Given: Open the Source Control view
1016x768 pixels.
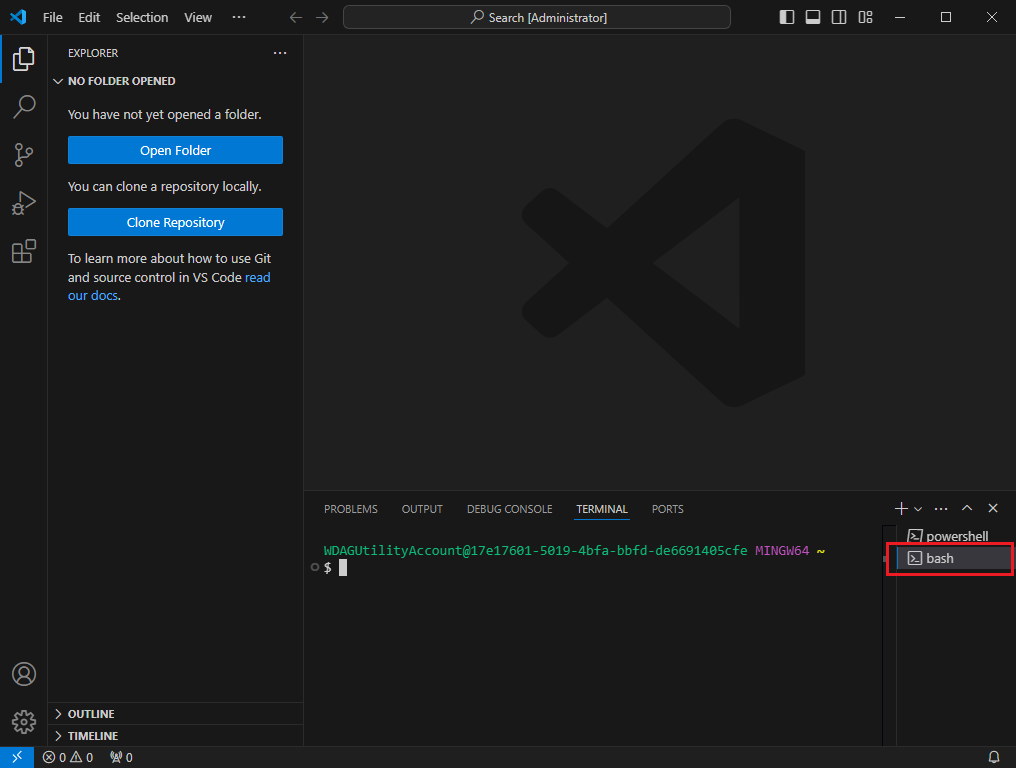Looking at the screenshot, I should (x=24, y=155).
